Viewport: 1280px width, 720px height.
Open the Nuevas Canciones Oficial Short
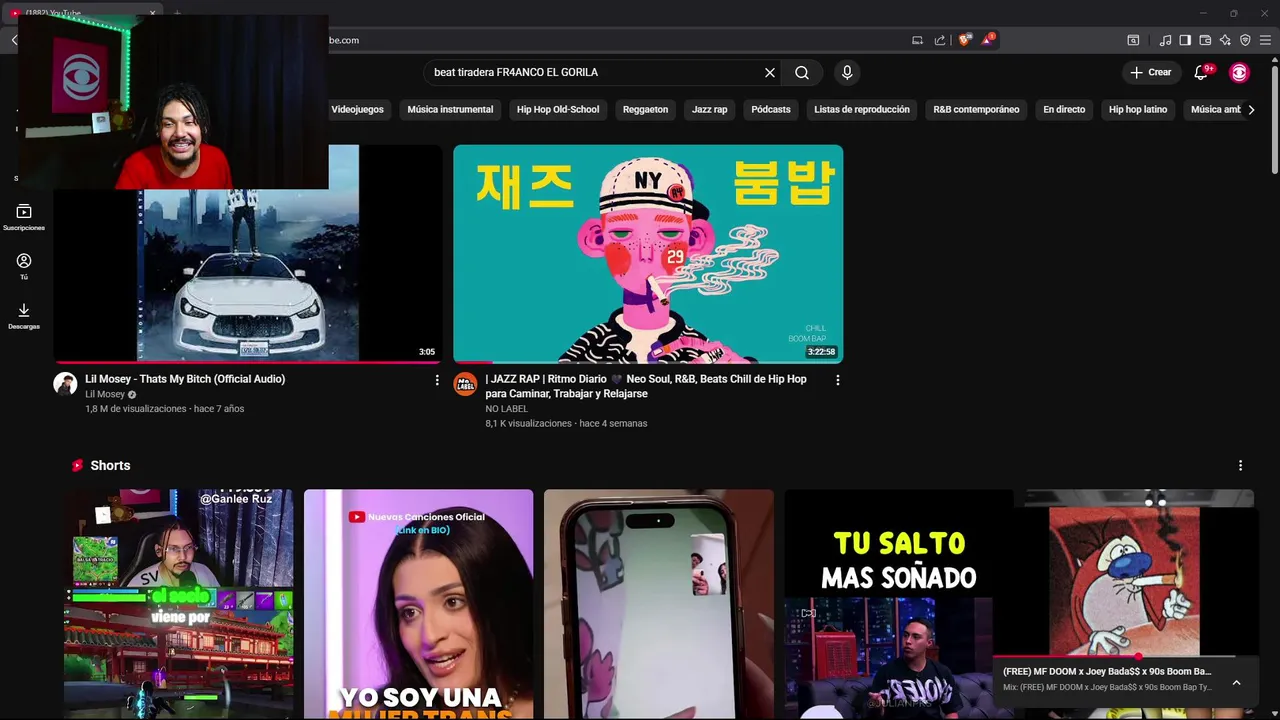(x=418, y=604)
